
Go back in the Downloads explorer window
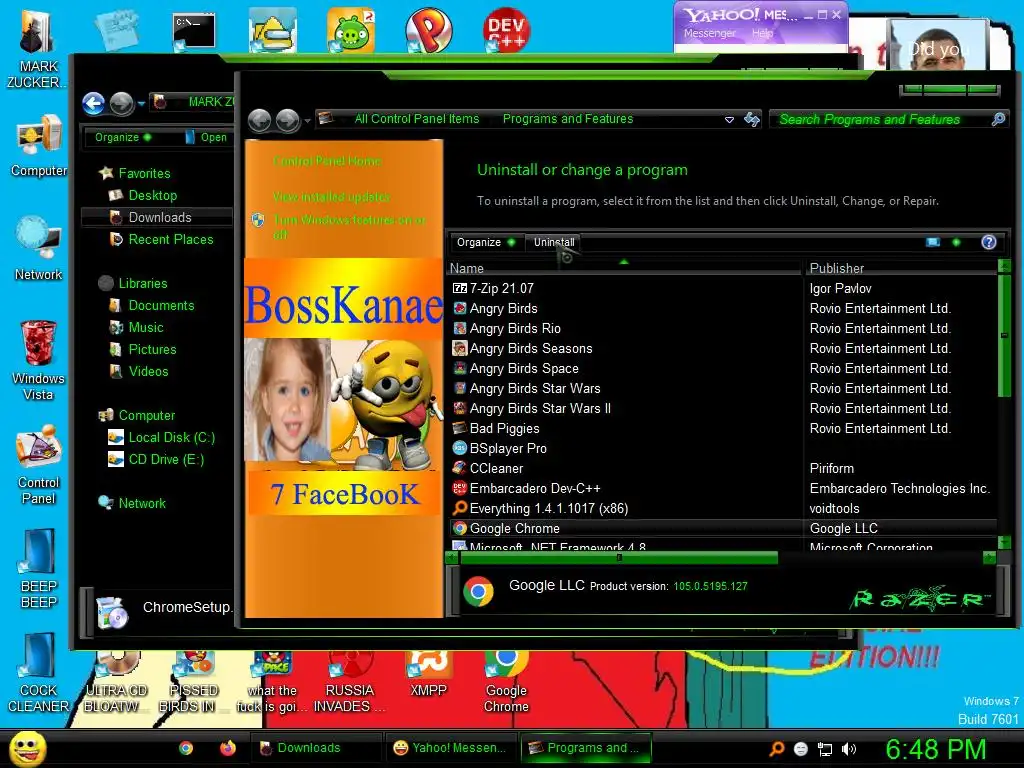point(93,103)
